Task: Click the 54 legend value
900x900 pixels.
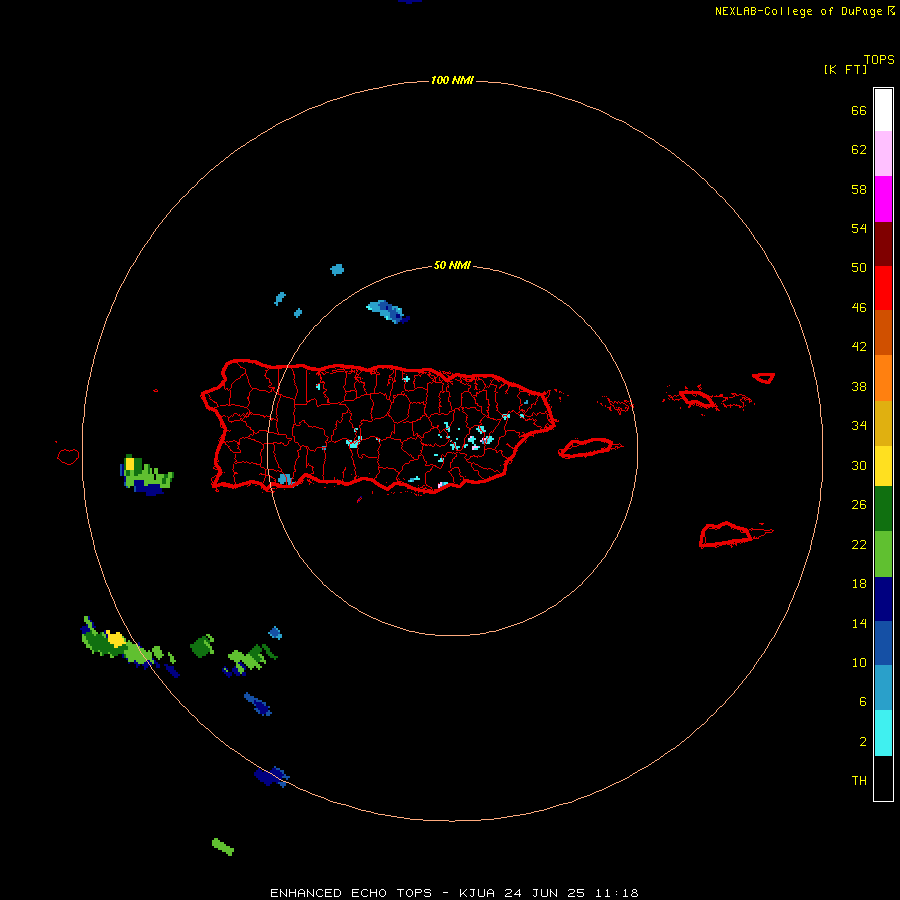Action: 859,228
